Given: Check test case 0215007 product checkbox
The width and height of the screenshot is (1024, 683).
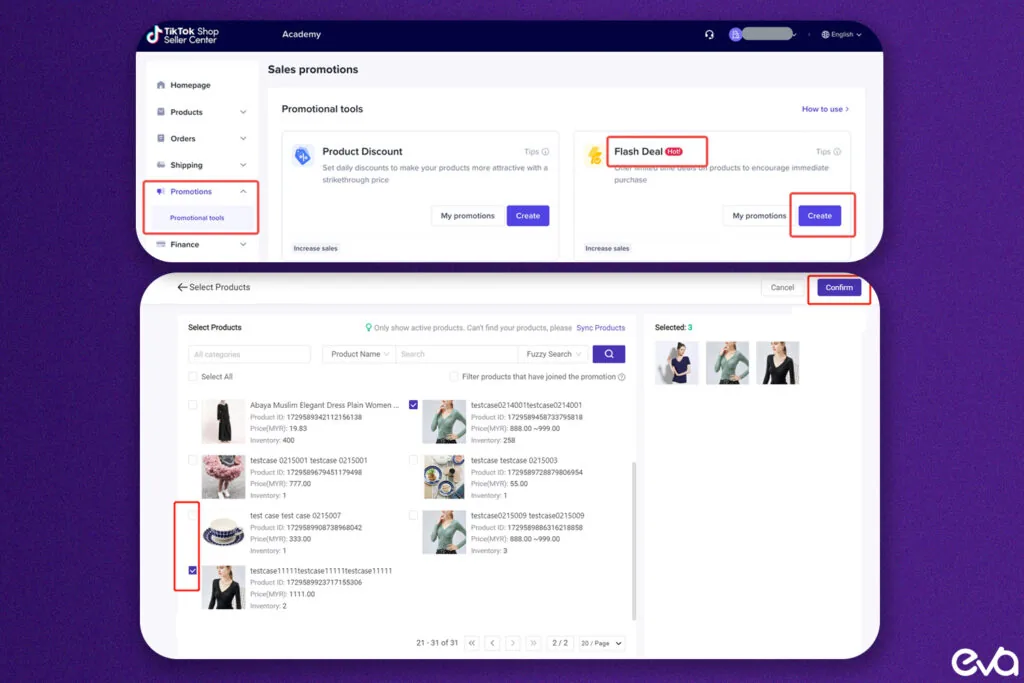Looking at the screenshot, I should pyautogui.click(x=193, y=515).
